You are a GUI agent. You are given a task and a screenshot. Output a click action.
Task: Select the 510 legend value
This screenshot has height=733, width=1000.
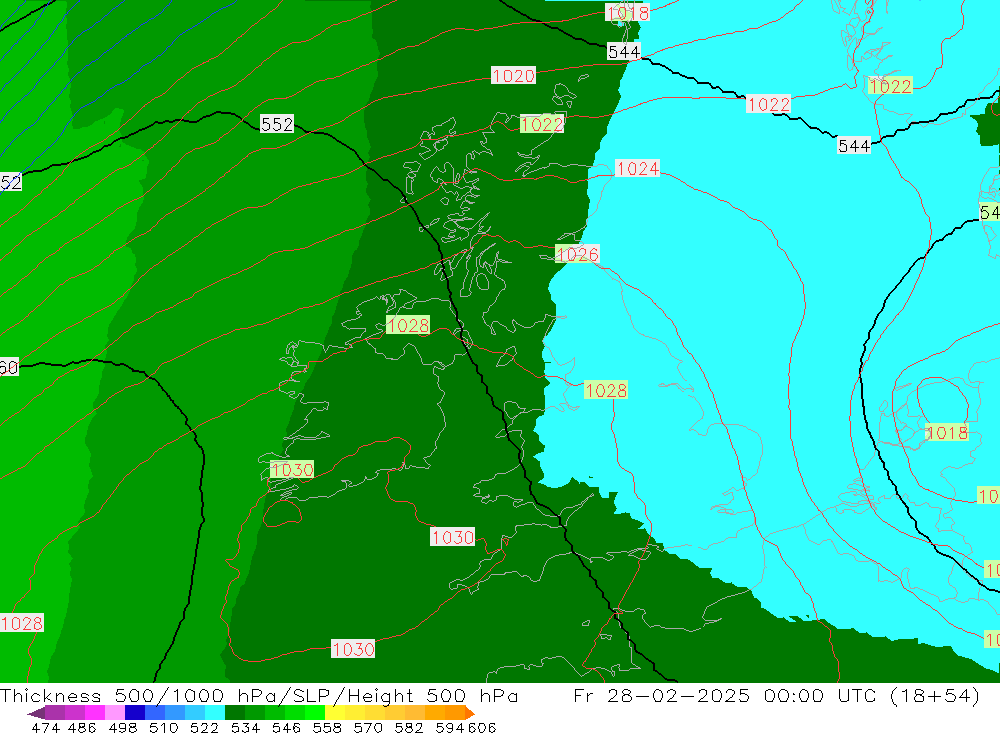click(x=164, y=728)
